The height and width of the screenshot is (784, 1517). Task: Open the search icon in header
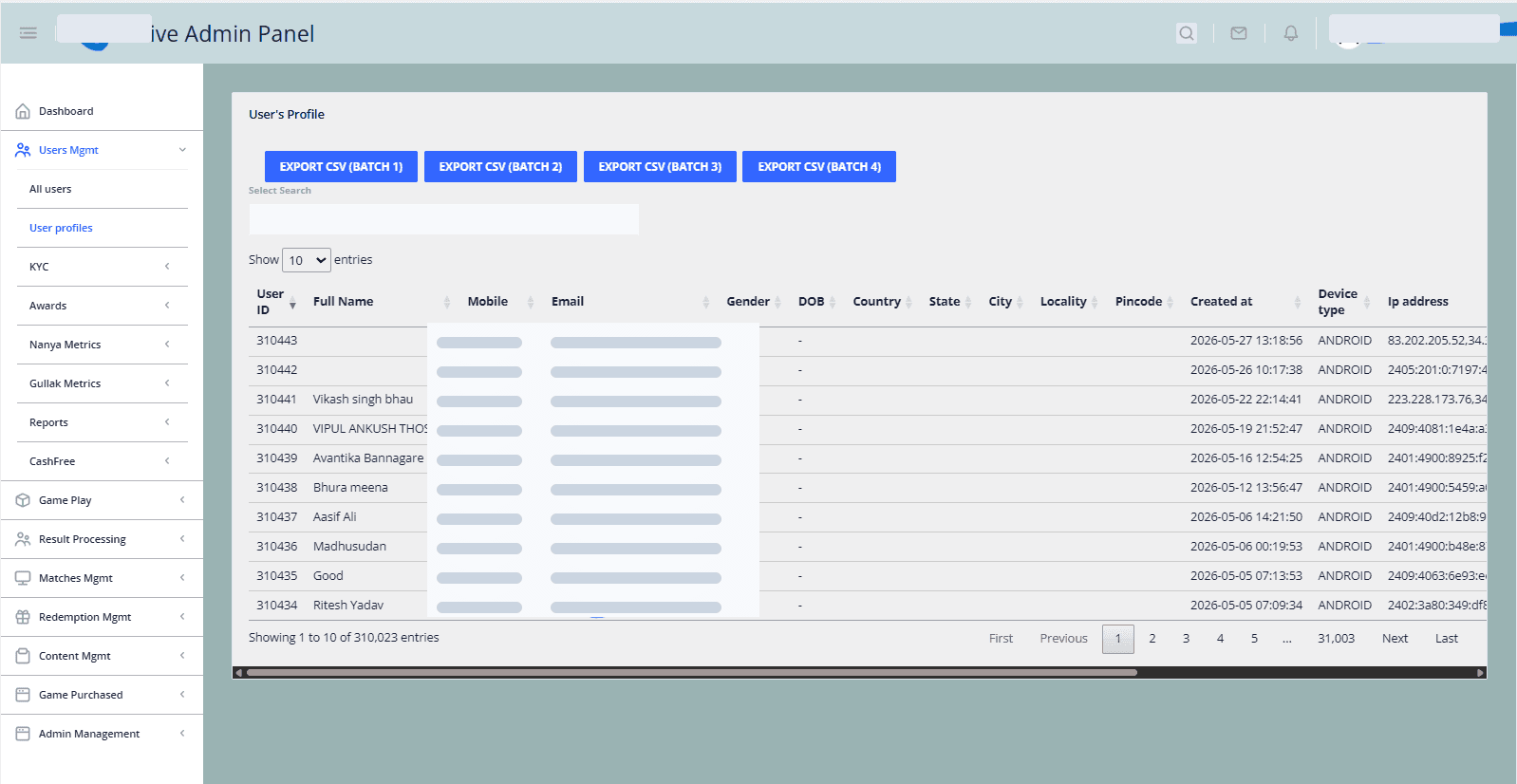(x=1187, y=33)
